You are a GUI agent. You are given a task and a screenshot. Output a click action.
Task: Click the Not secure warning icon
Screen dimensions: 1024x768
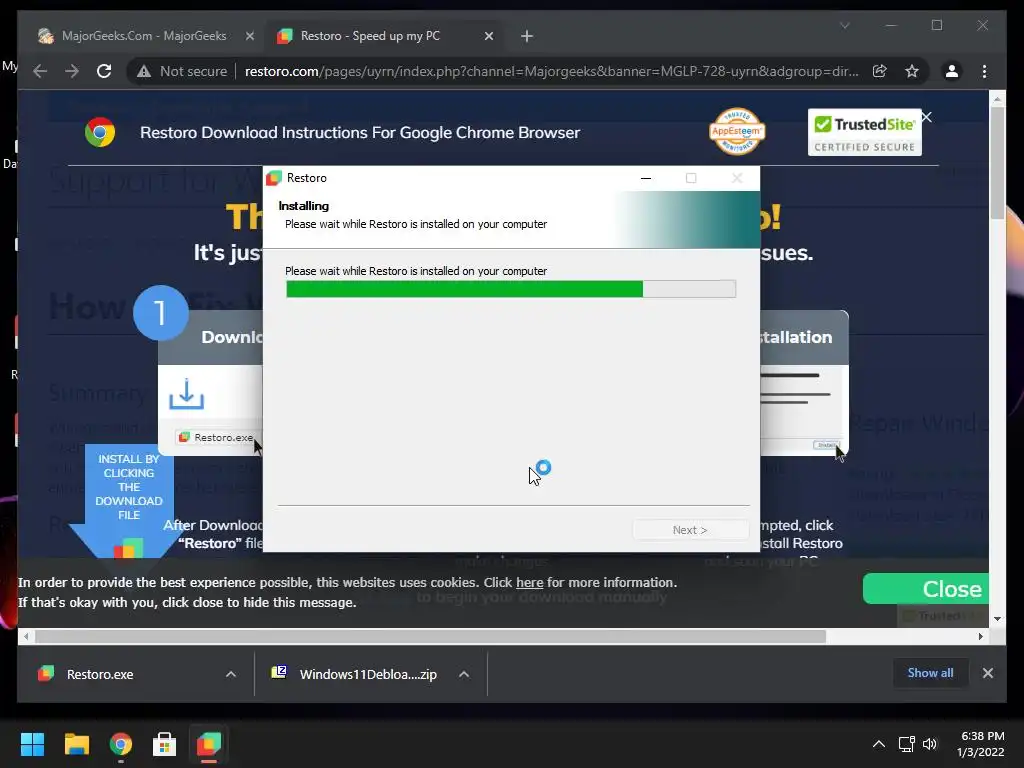[144, 71]
